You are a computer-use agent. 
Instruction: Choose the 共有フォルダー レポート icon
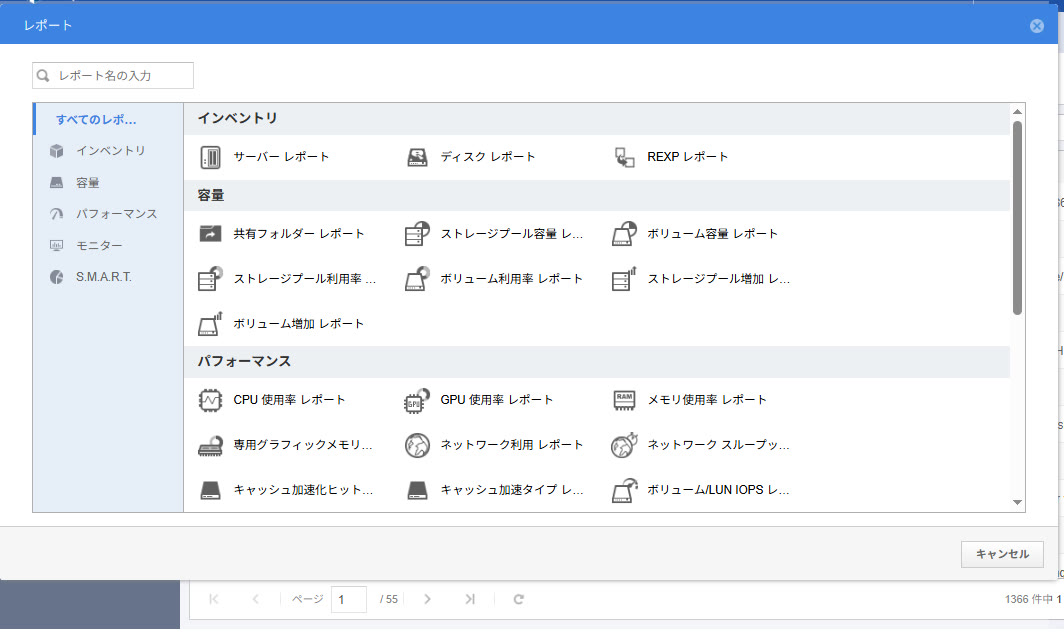pos(210,234)
